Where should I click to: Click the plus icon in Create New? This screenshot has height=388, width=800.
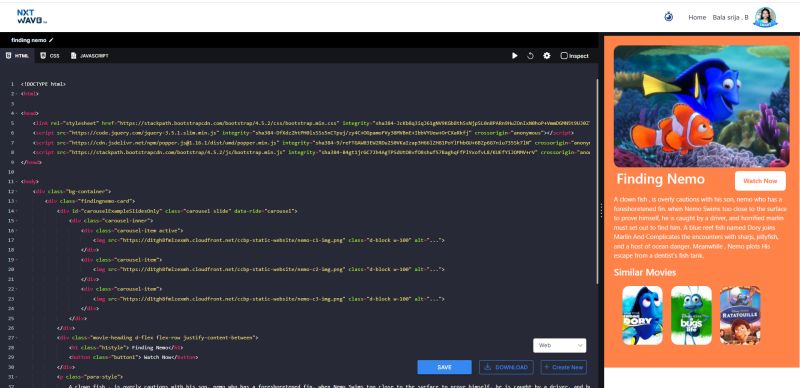tap(546, 367)
